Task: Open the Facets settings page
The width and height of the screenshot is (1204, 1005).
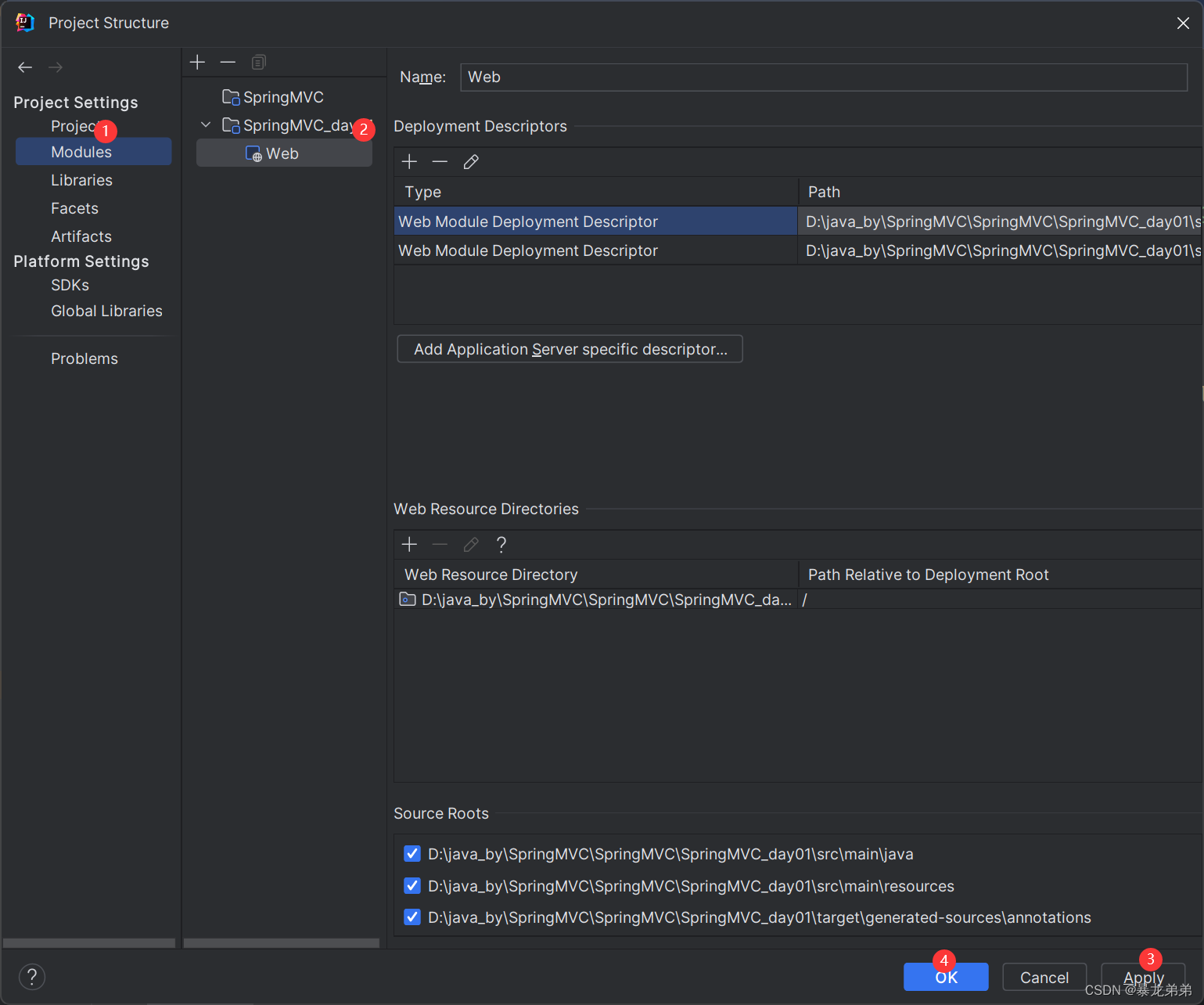Action: pos(74,208)
